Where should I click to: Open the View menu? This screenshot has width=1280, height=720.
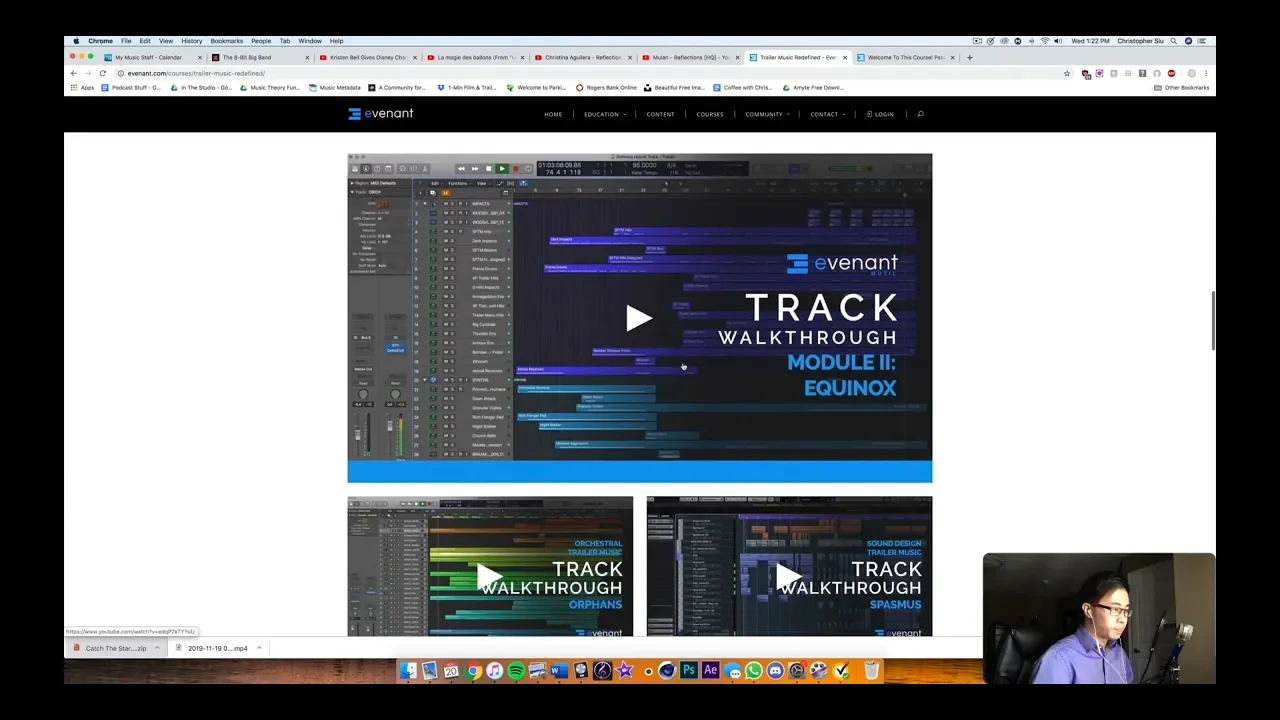coord(166,41)
